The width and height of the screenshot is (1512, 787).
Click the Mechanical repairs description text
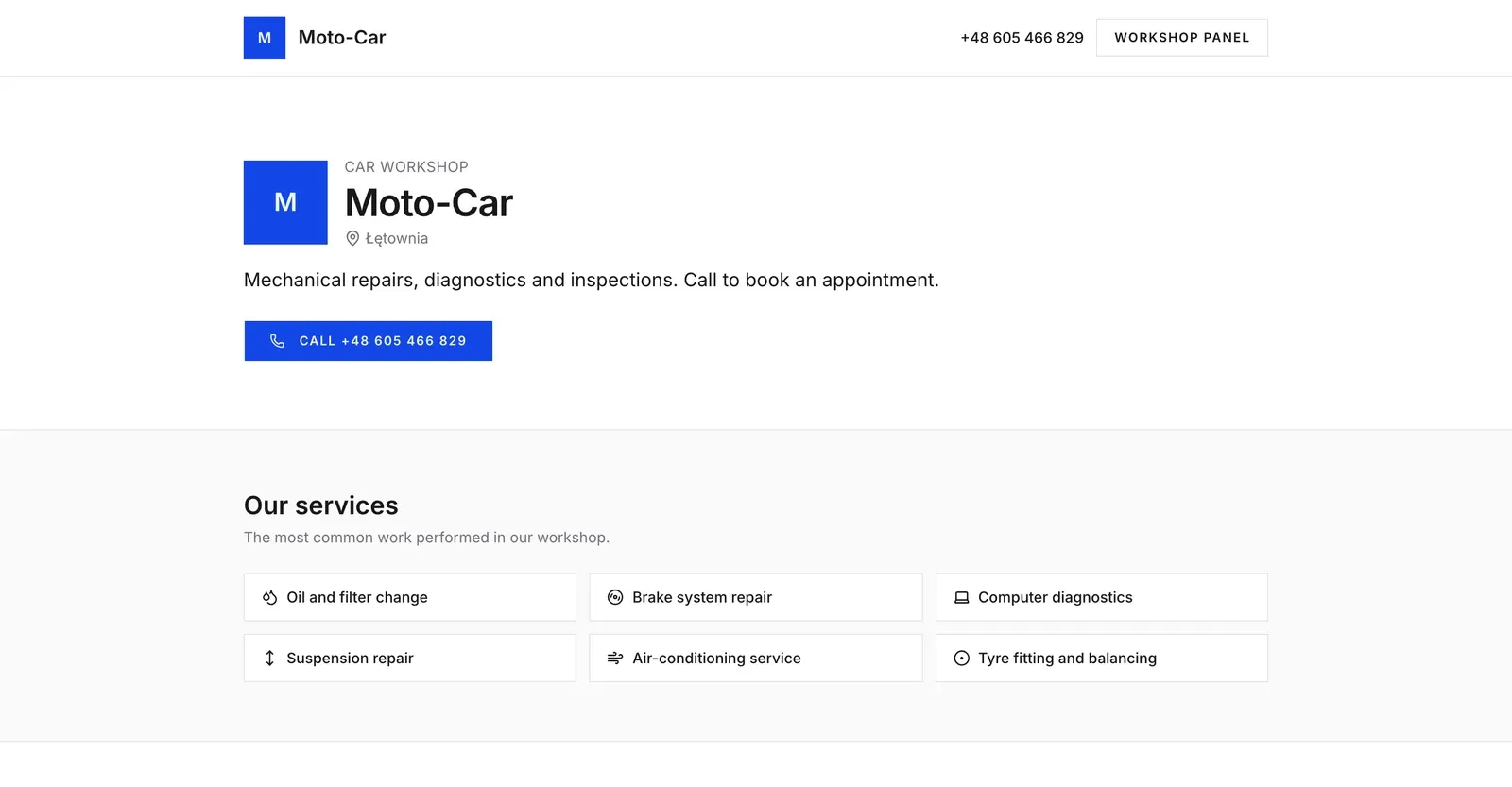(592, 281)
